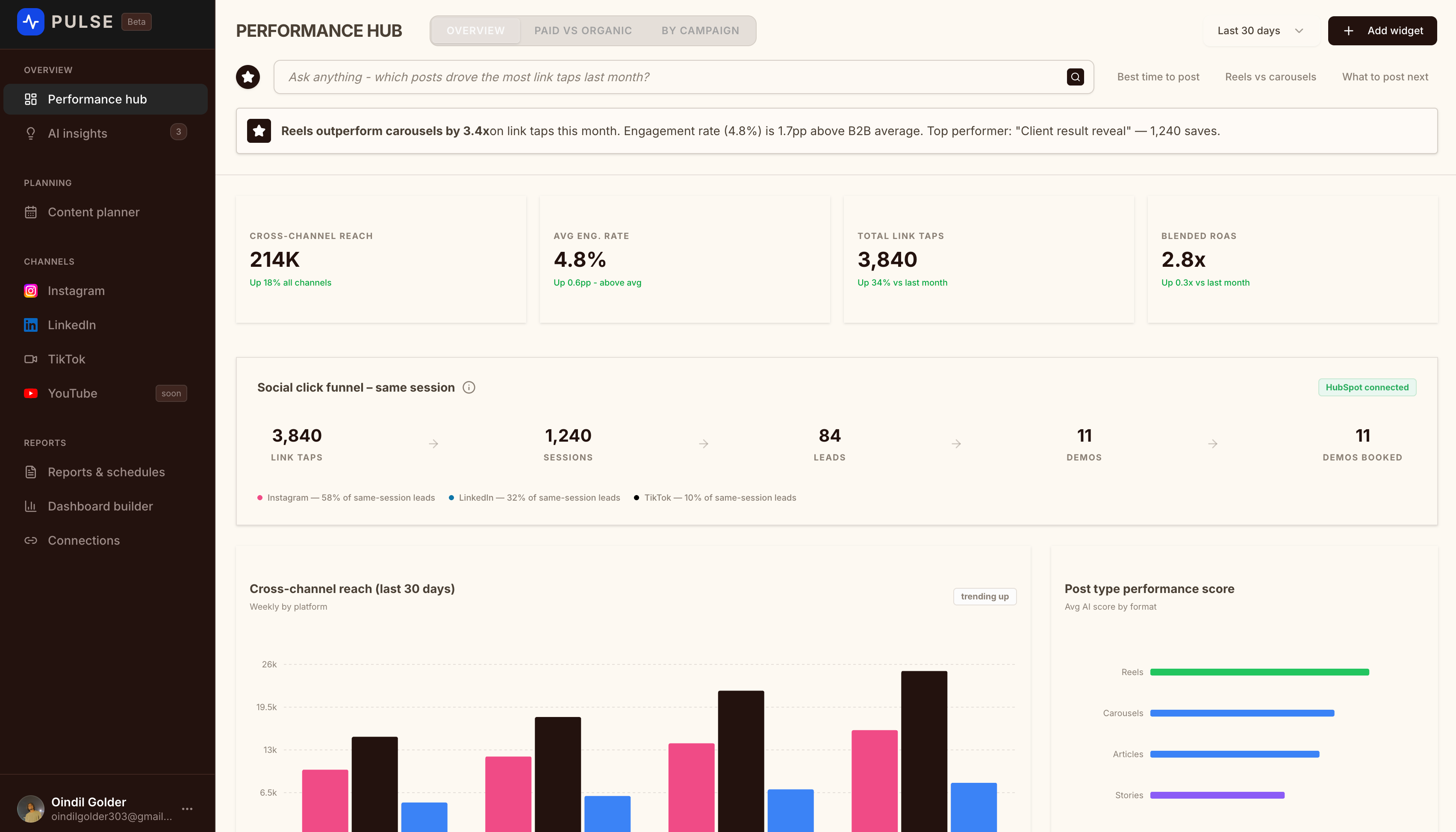Open the Performance hub grid icon
The width and height of the screenshot is (1456, 832).
31,100
